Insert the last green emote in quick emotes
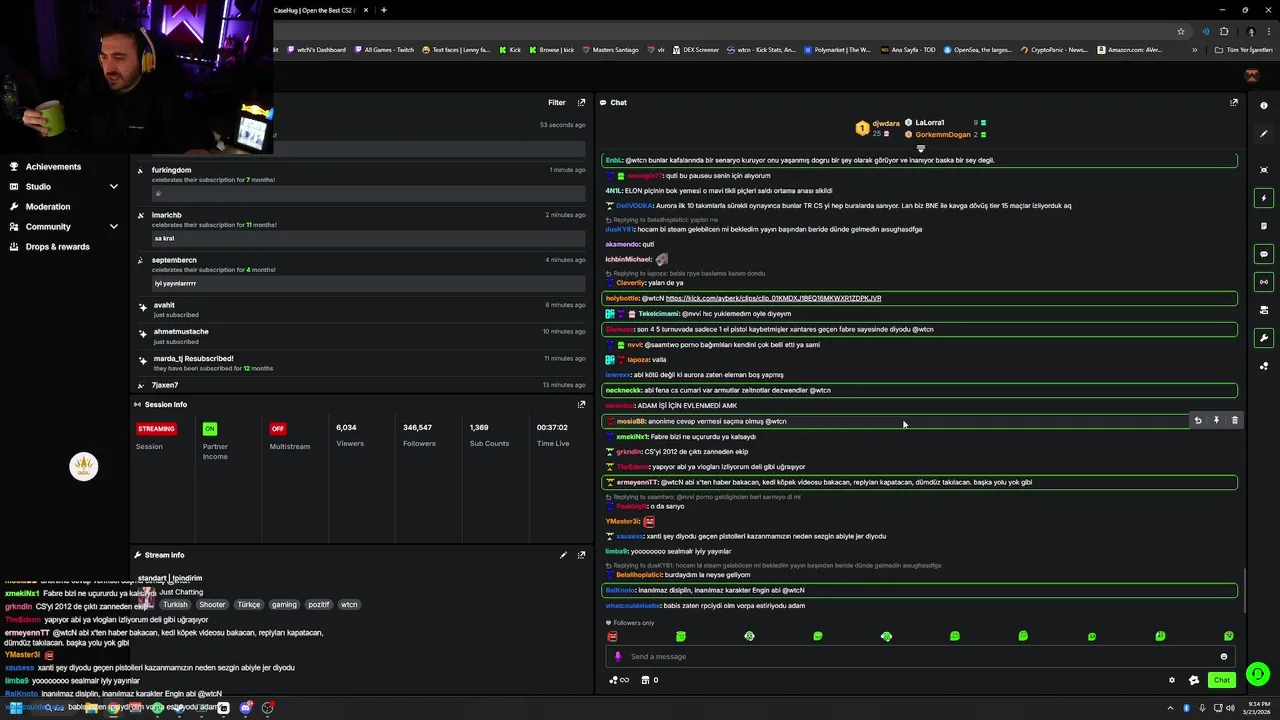The height and width of the screenshot is (720, 1280). click(x=1229, y=636)
